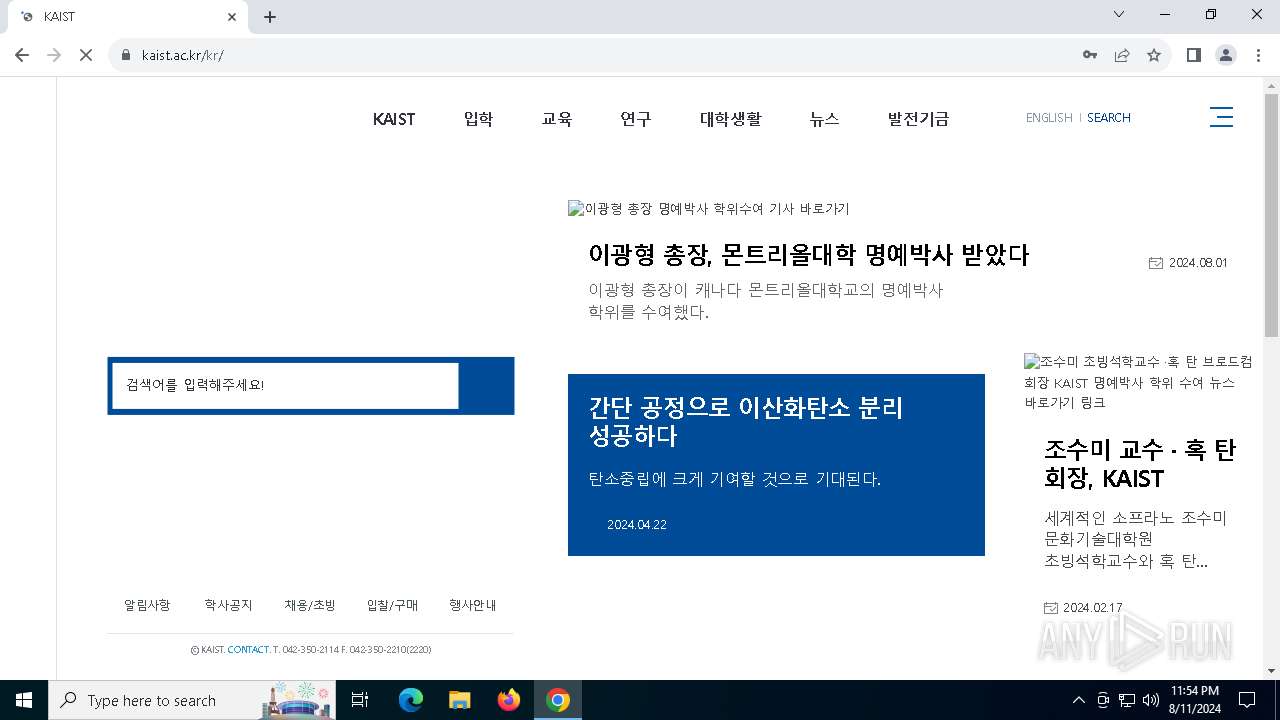
Task: Open the 입찰/구매 bidding link
Action: (x=392, y=605)
